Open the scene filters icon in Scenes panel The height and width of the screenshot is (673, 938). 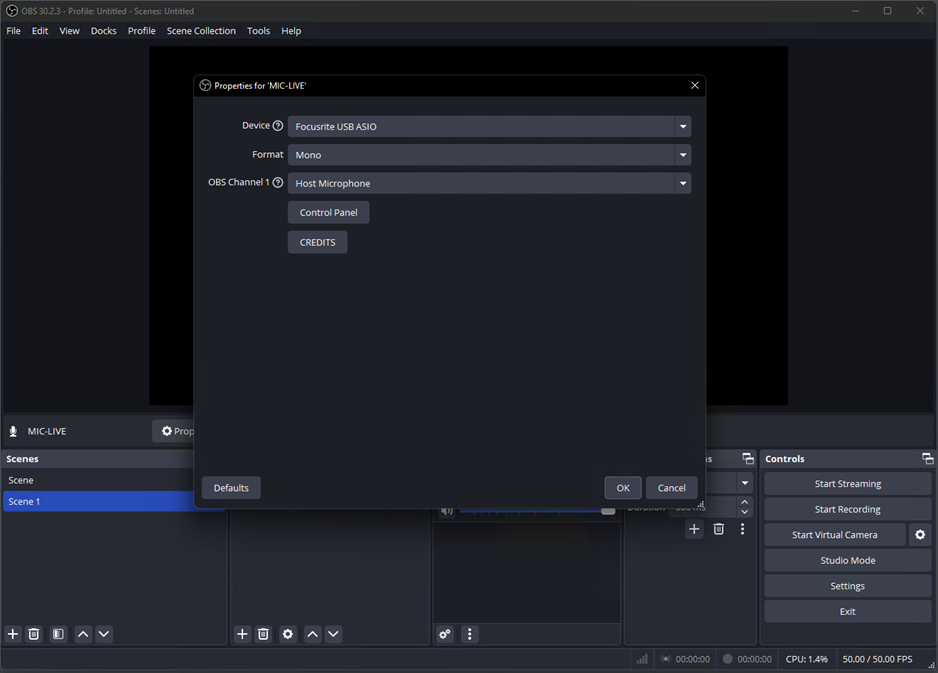coord(58,634)
